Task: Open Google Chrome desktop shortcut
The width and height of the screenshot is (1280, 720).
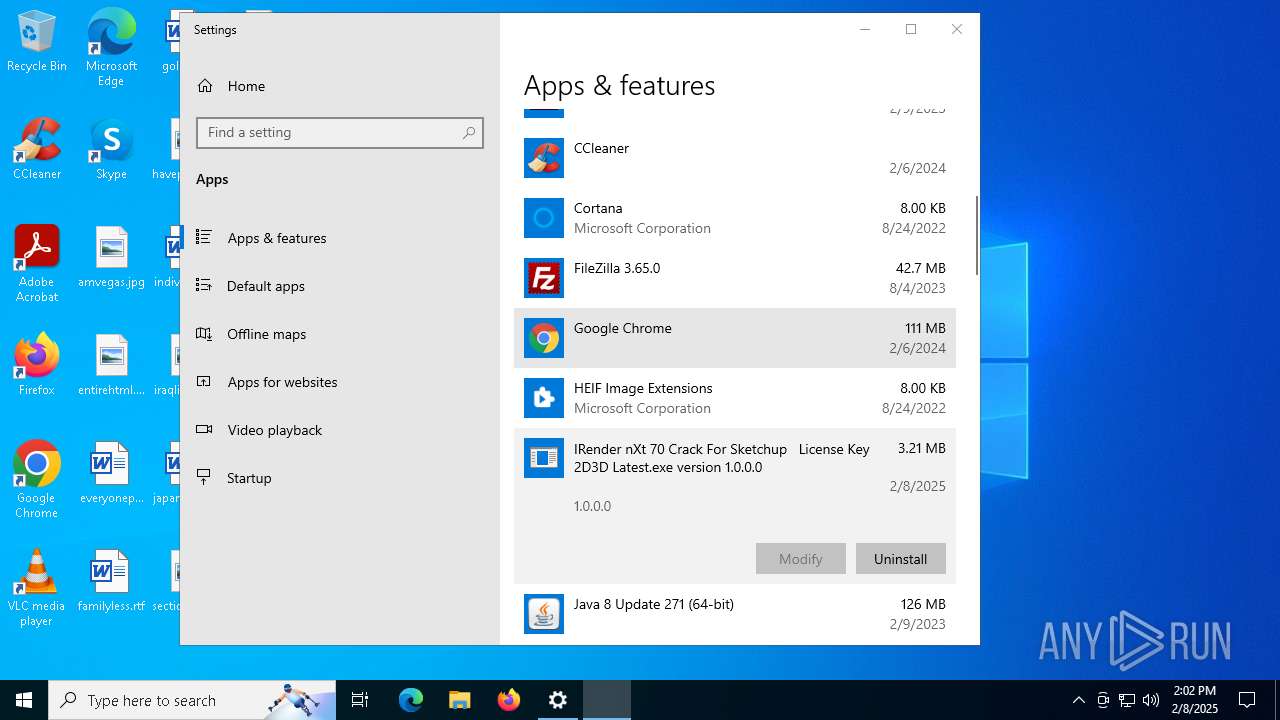Action: [x=37, y=480]
